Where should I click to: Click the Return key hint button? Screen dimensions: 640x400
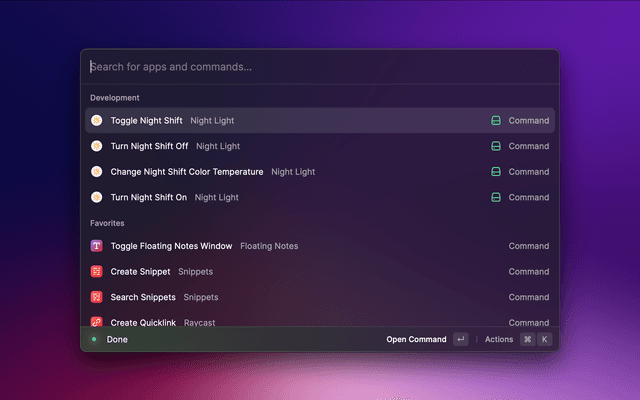click(460, 339)
